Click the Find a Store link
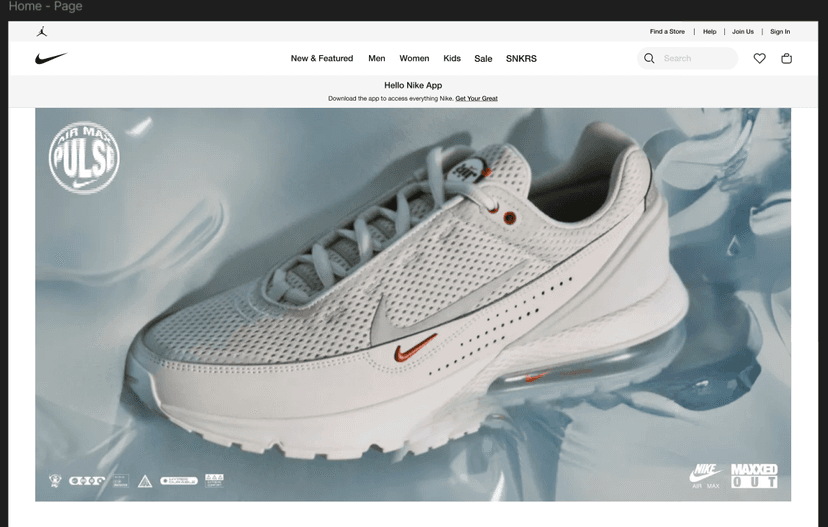Image resolution: width=828 pixels, height=527 pixels. pyautogui.click(x=667, y=32)
